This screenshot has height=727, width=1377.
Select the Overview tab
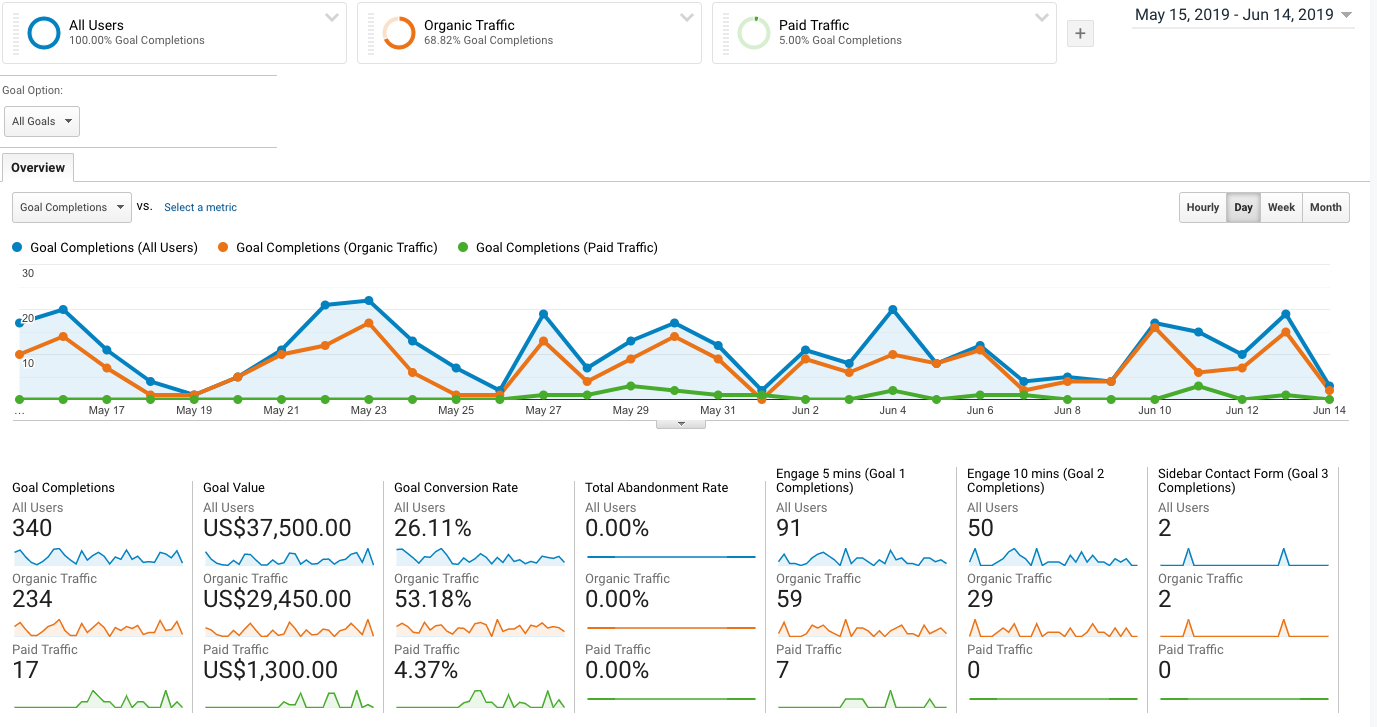point(38,168)
